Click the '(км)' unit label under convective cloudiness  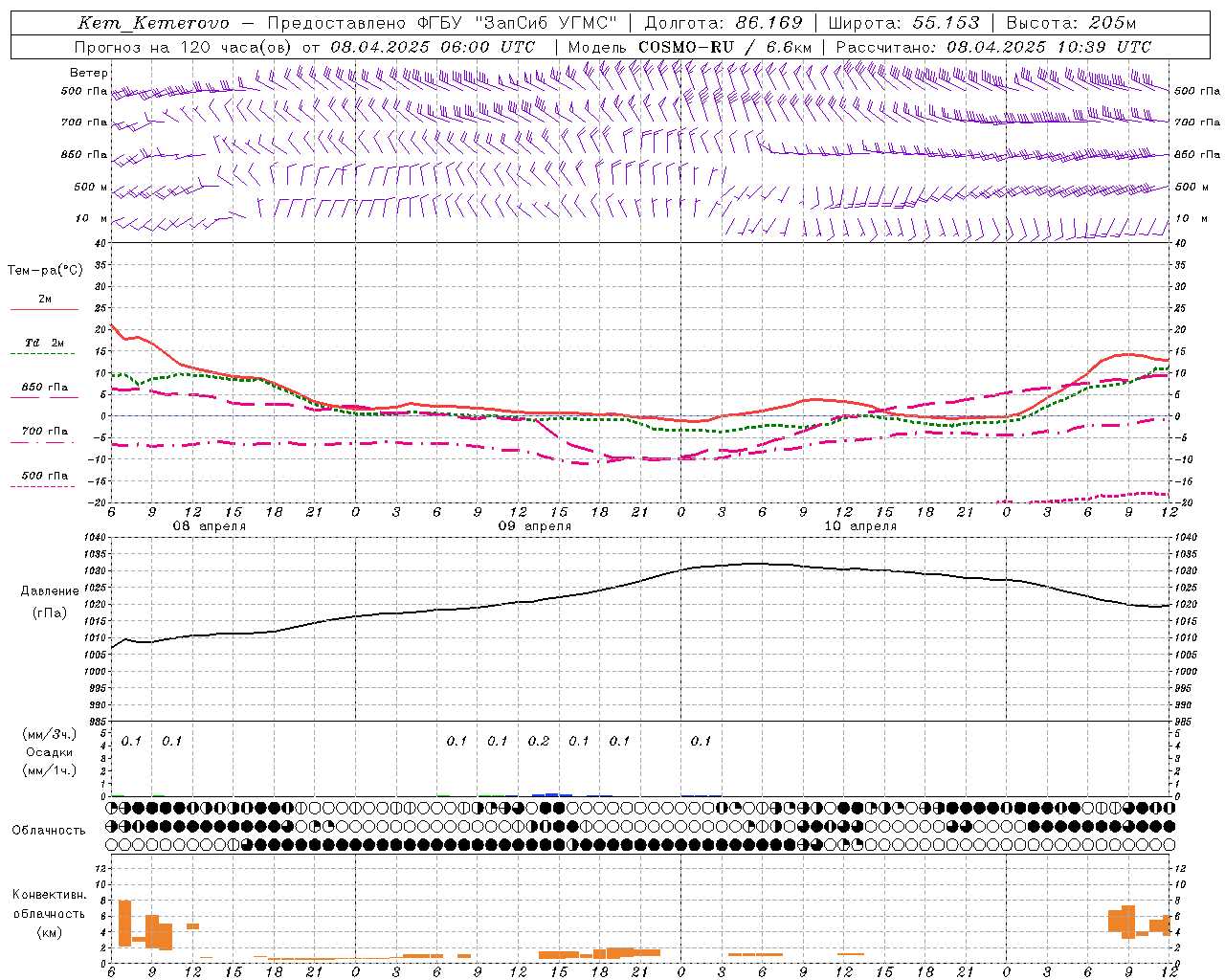(x=50, y=932)
